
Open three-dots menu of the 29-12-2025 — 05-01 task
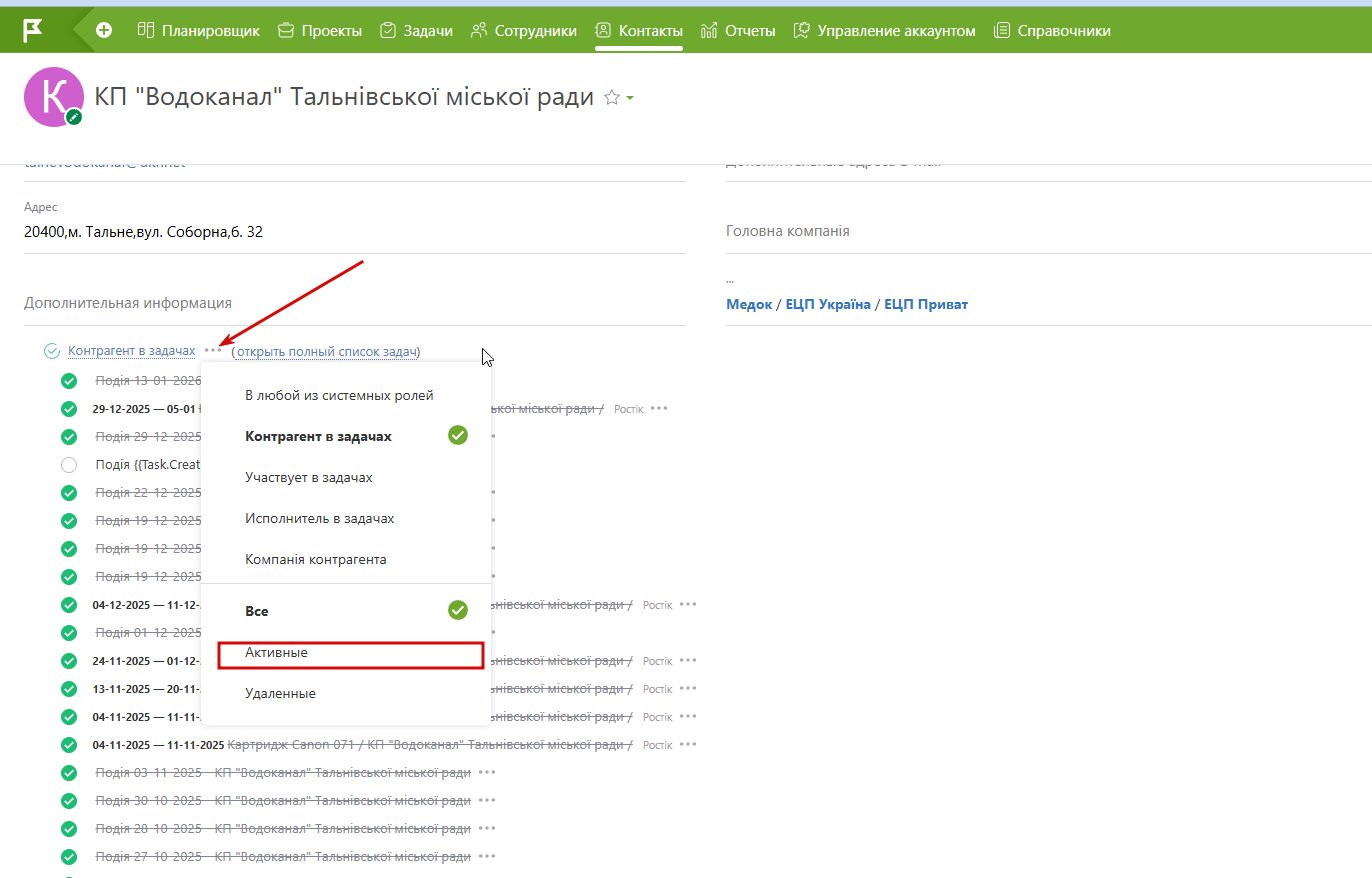coord(659,409)
